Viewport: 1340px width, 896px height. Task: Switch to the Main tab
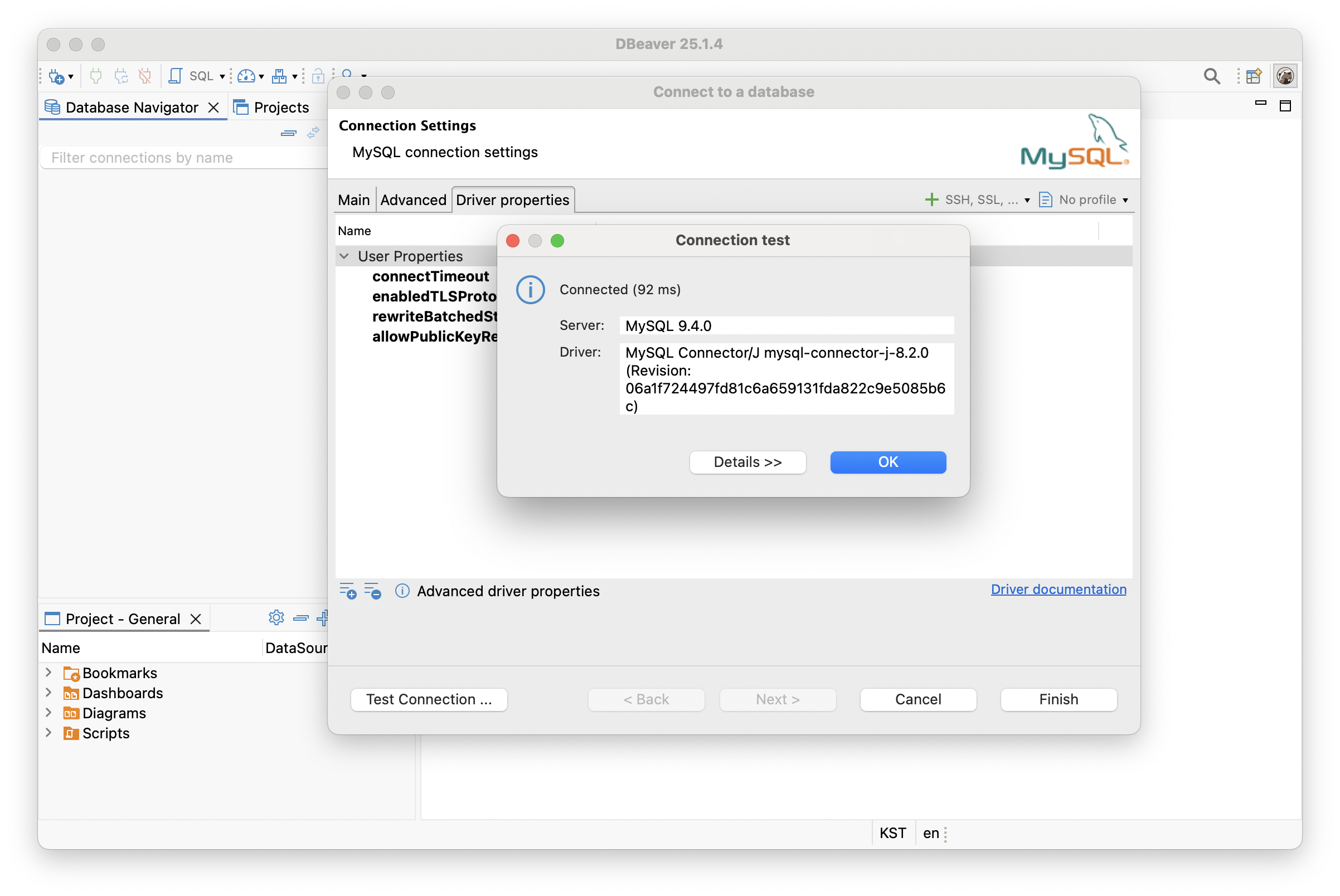(x=353, y=200)
